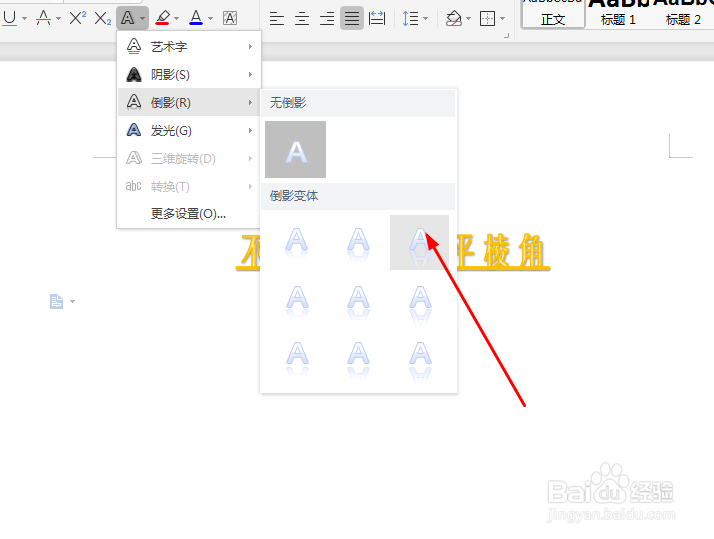Click the underline formatting icon
This screenshot has height=539, width=714.
10,18
